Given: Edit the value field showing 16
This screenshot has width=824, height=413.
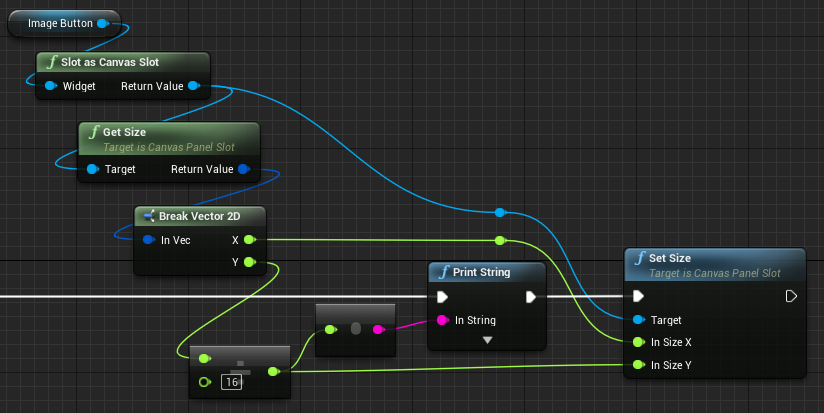Looking at the screenshot, I should pos(232,382).
